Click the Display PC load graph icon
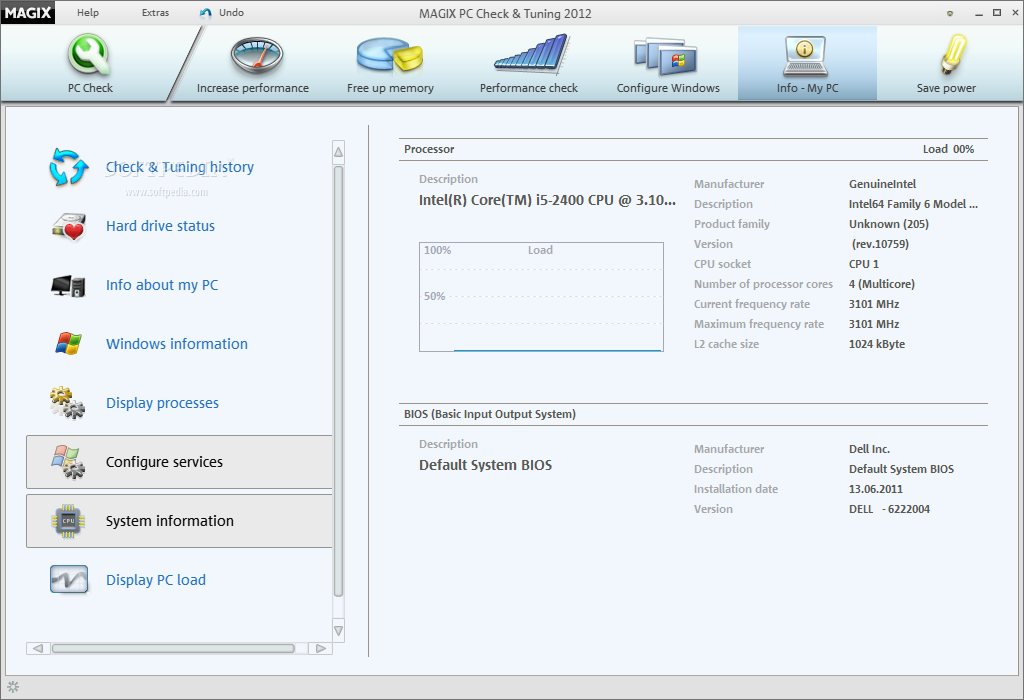 pyautogui.click(x=69, y=580)
